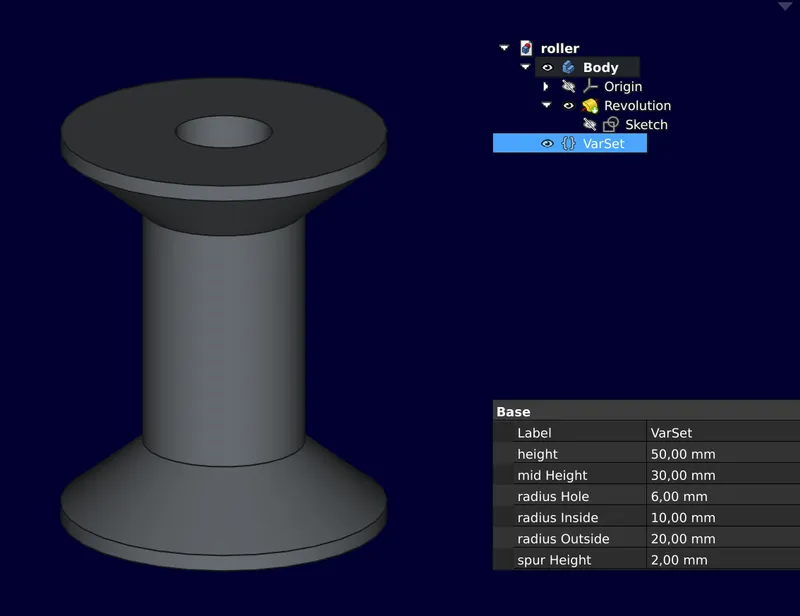This screenshot has height=616, width=800.
Task: Edit the radius Outside value 20,00 mm
Action: [x=722, y=538]
